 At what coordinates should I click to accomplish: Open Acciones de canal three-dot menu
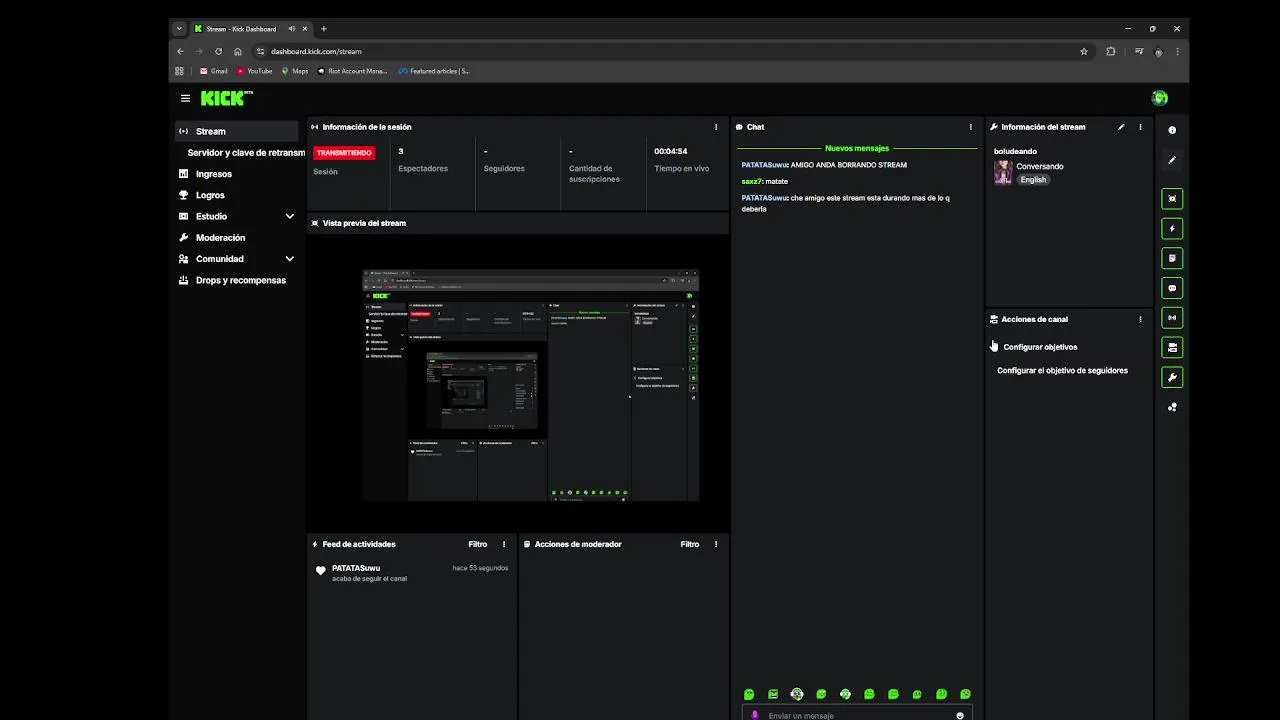[1140, 319]
